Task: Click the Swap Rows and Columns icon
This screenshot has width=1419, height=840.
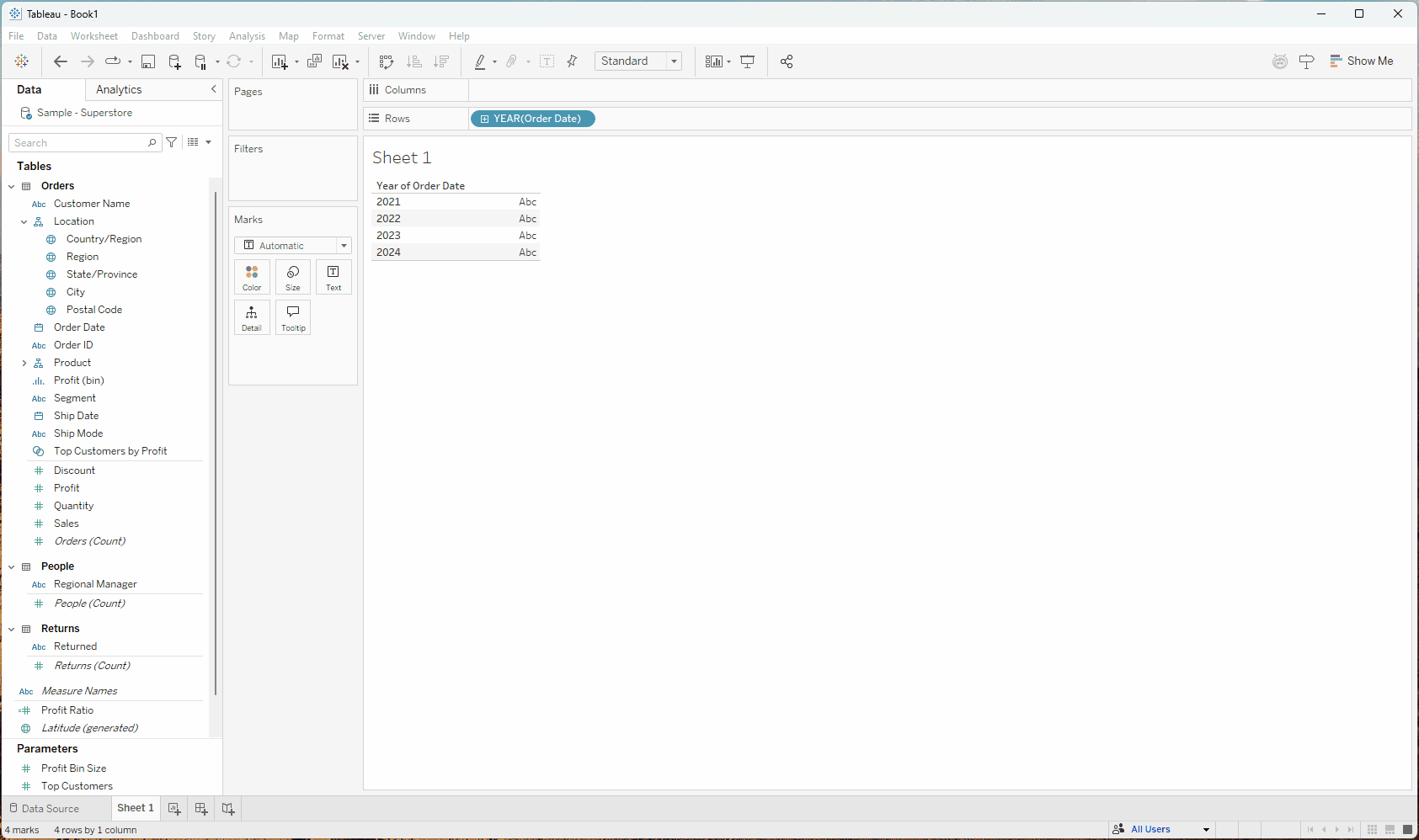Action: 386,61
